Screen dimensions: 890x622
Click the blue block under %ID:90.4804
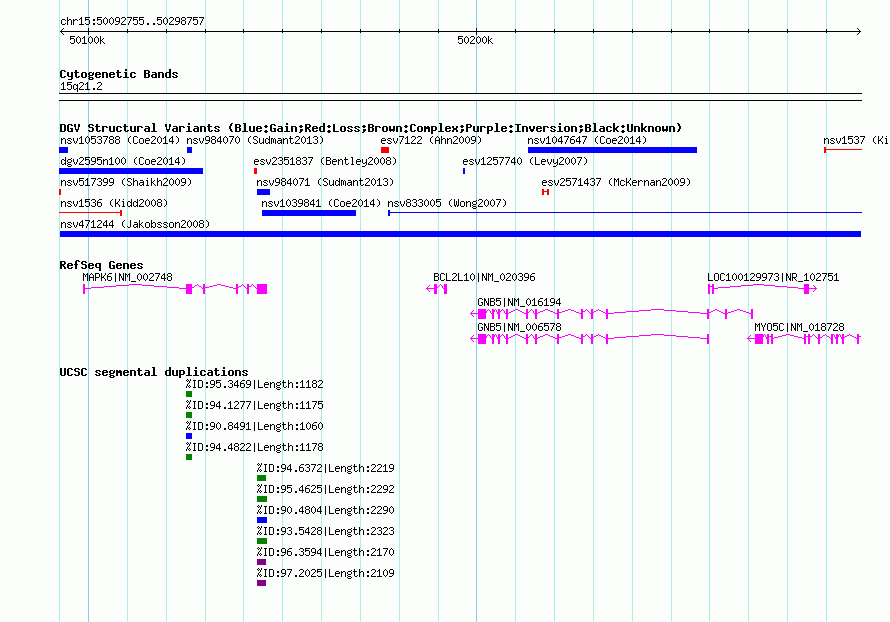pos(262,520)
